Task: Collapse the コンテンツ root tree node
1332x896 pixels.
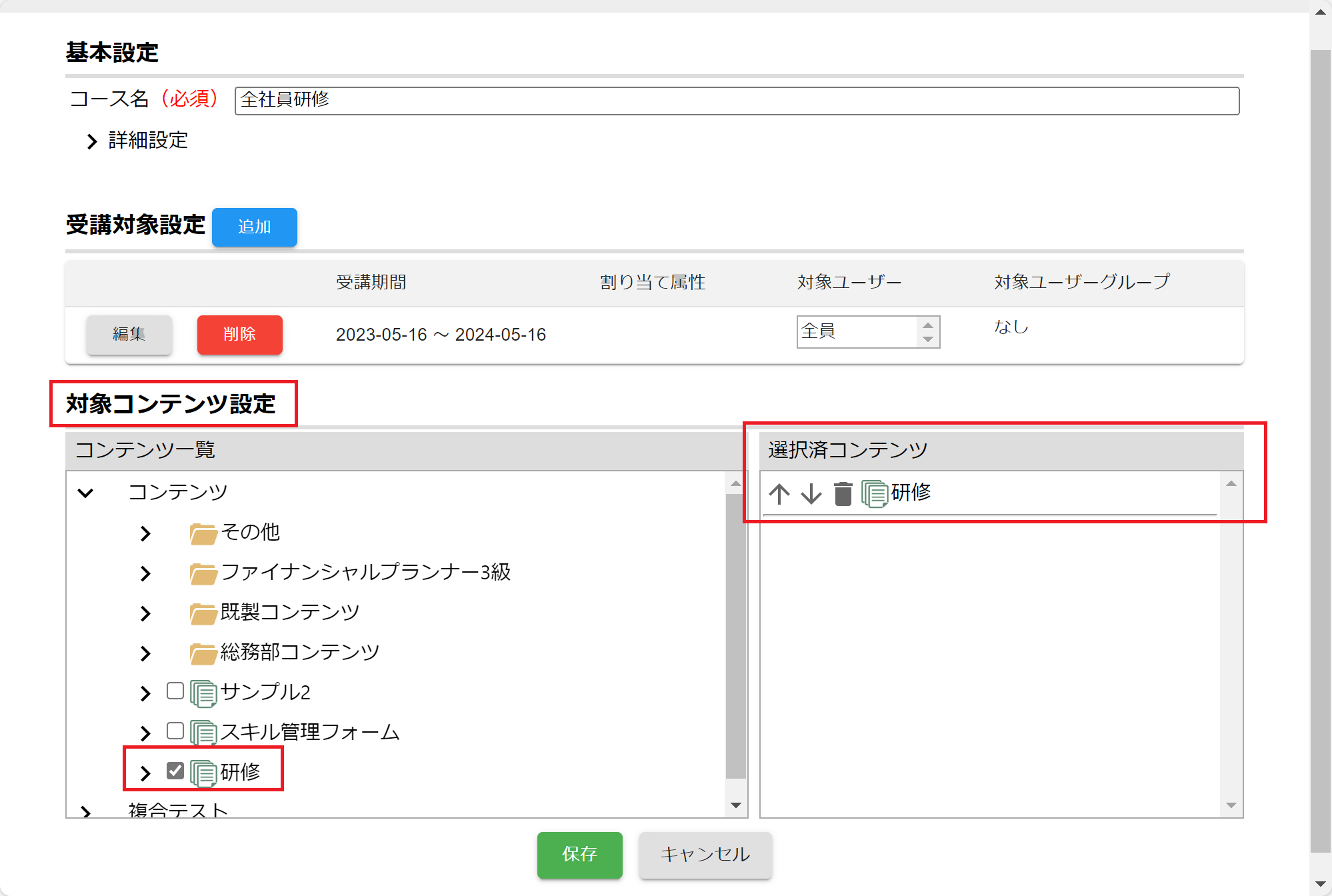Action: tap(85, 493)
